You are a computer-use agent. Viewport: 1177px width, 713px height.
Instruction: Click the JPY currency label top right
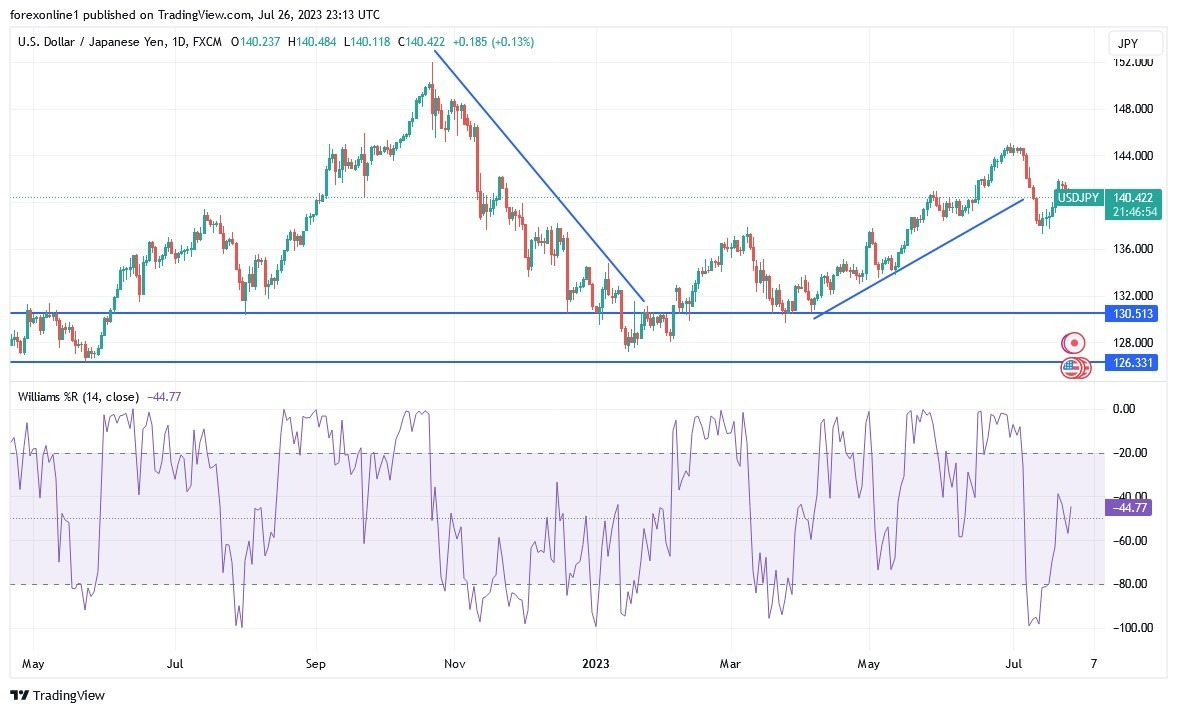tap(1136, 43)
